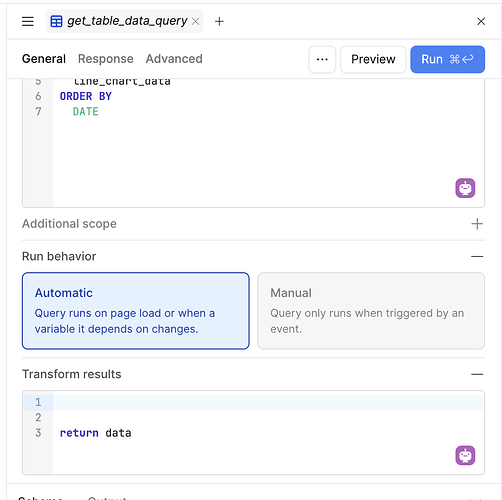Click the Preview button
The width and height of the screenshot is (502, 500).
pos(373,59)
